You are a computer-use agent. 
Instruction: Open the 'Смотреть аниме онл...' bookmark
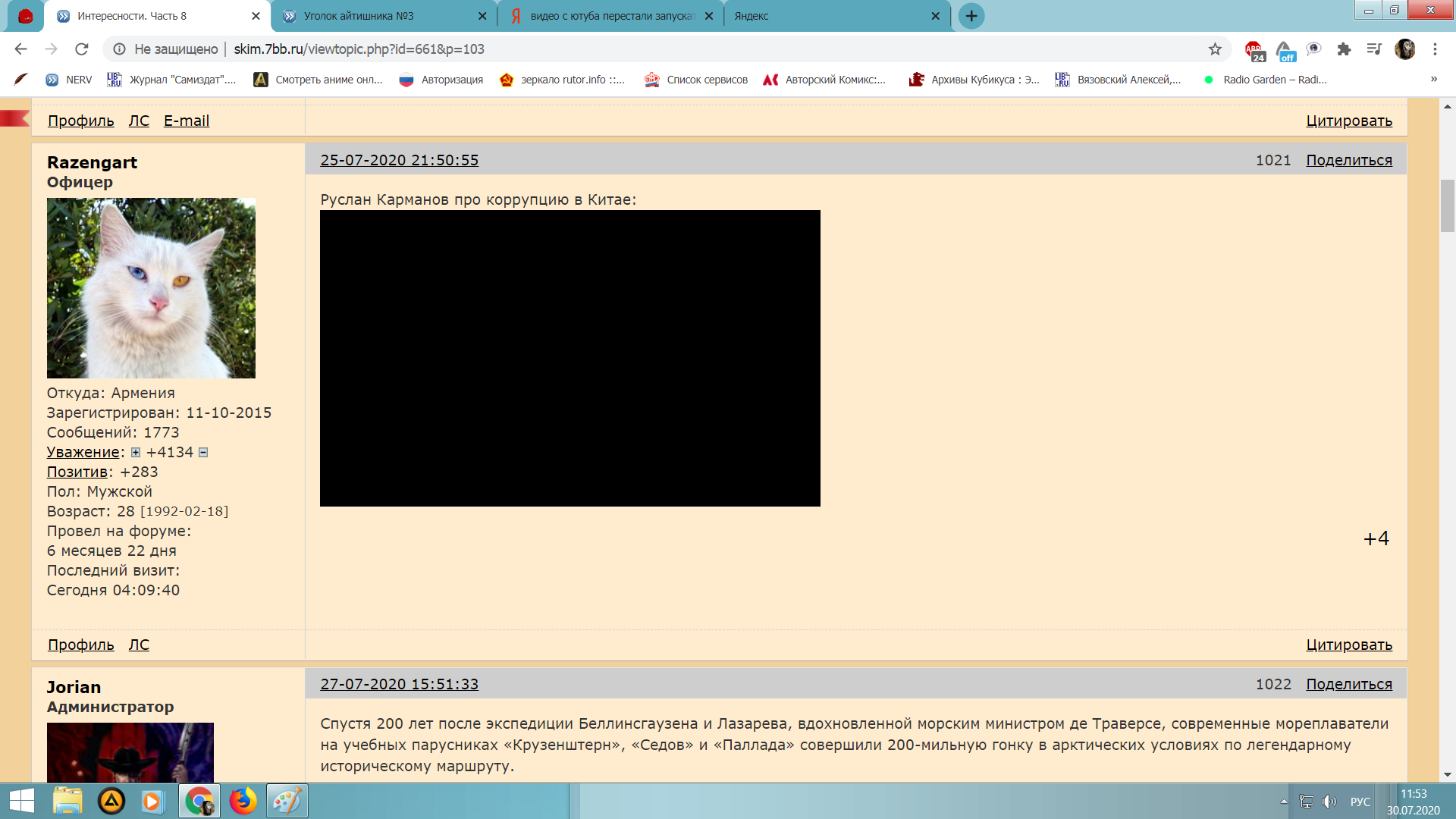(318, 80)
